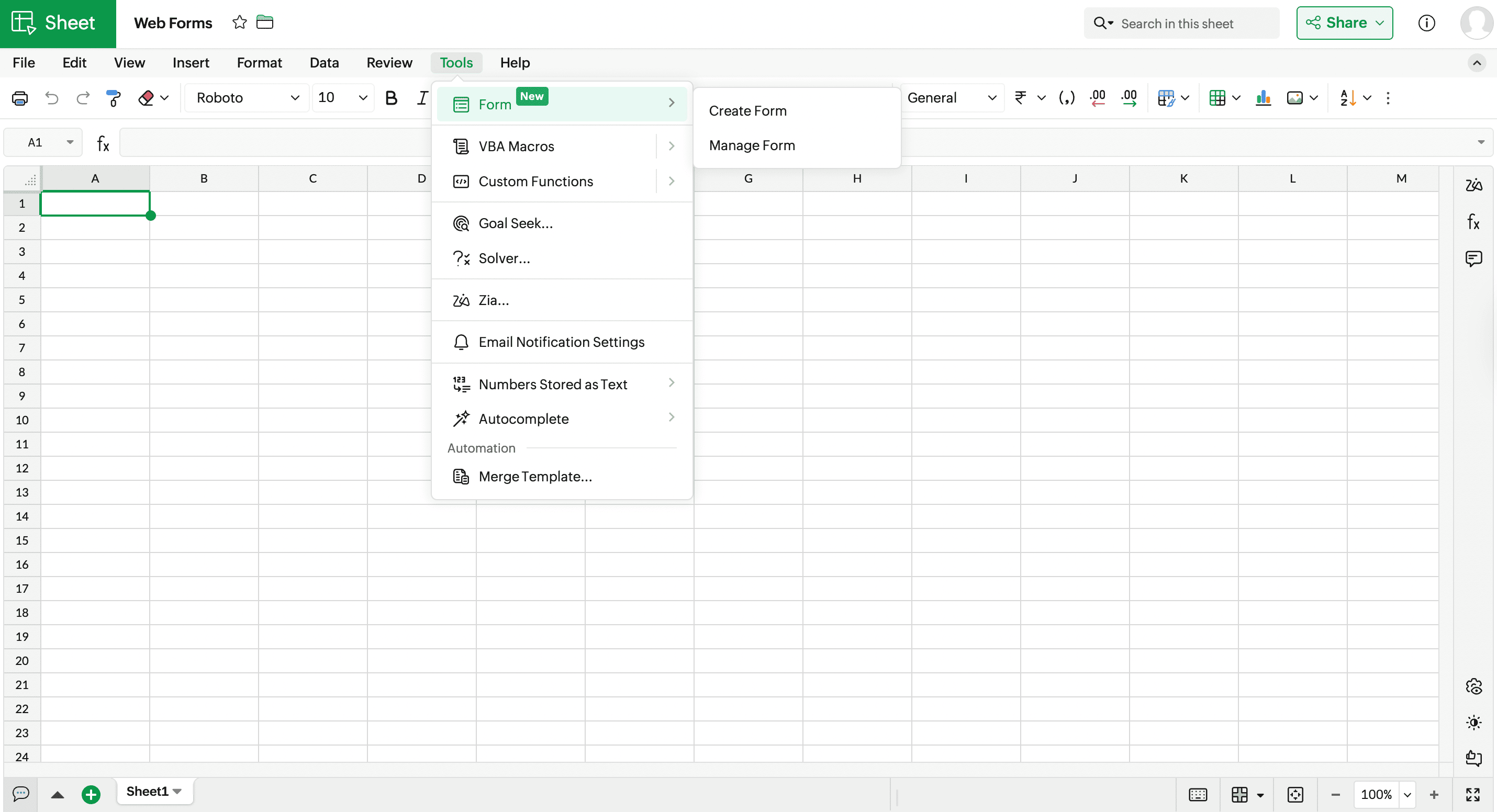
Task: Toggle italic formatting
Action: tap(422, 98)
